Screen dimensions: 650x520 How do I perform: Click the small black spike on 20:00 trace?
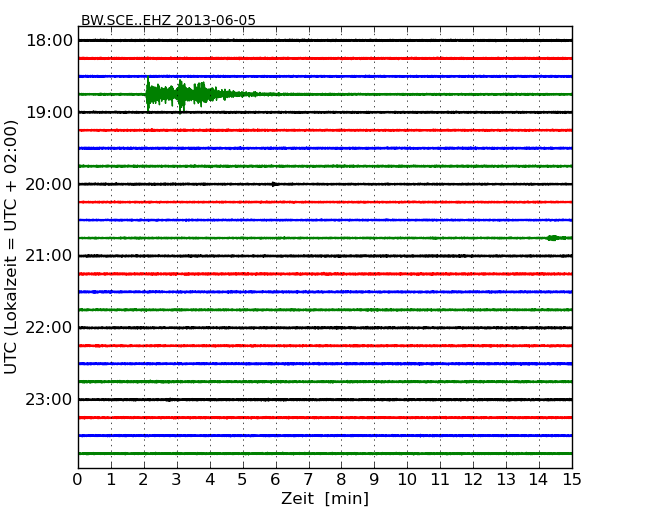coord(275,184)
